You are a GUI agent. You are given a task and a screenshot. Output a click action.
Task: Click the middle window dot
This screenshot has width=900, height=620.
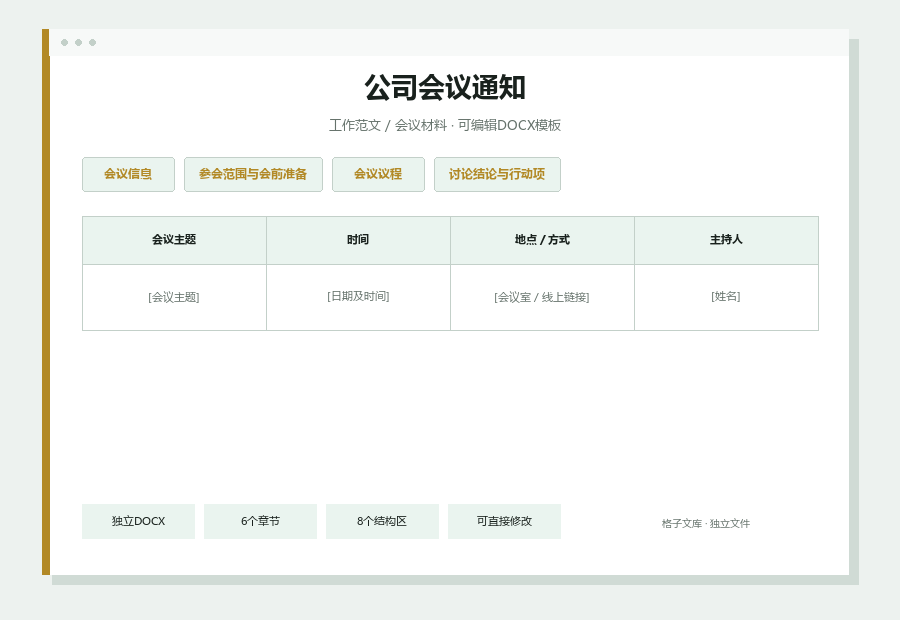79,42
